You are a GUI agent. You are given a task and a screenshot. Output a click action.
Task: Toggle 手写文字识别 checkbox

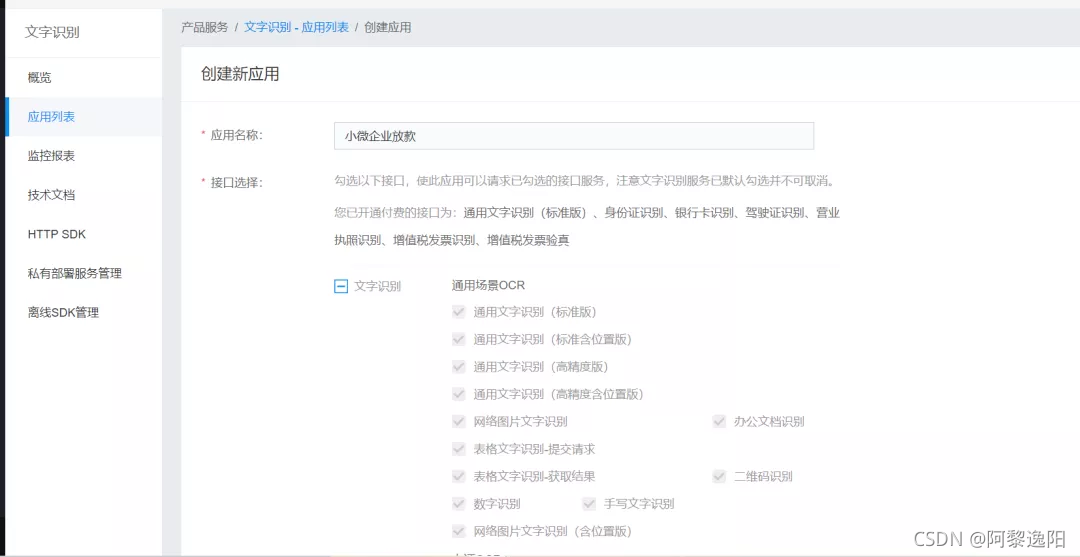589,503
